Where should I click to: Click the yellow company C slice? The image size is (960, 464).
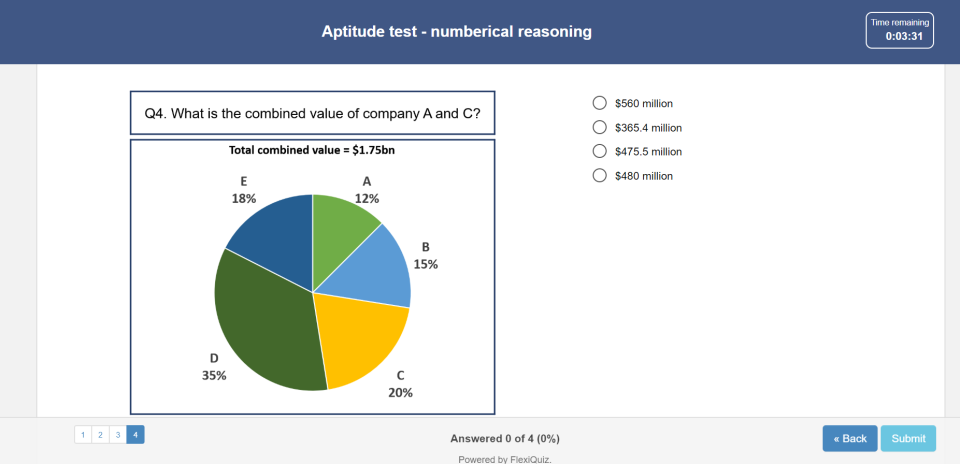coord(360,335)
